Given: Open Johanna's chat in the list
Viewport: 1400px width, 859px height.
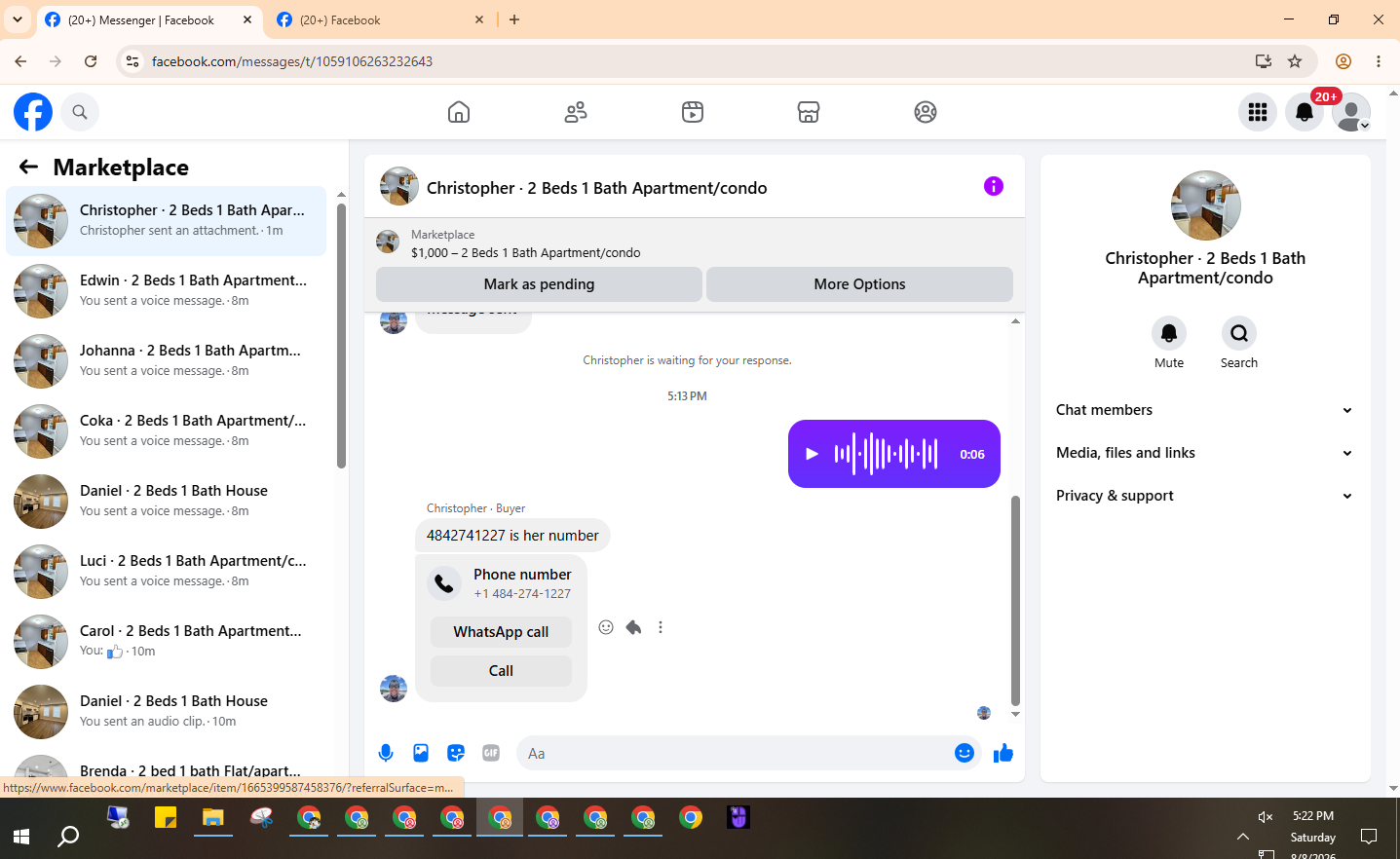Looking at the screenshot, I should (x=167, y=361).
